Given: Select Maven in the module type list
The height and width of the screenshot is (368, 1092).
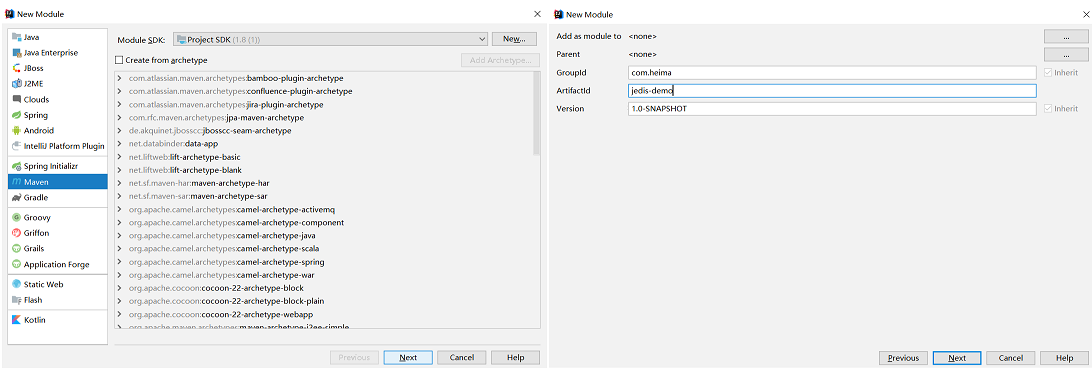Looking at the screenshot, I should 58,182.
